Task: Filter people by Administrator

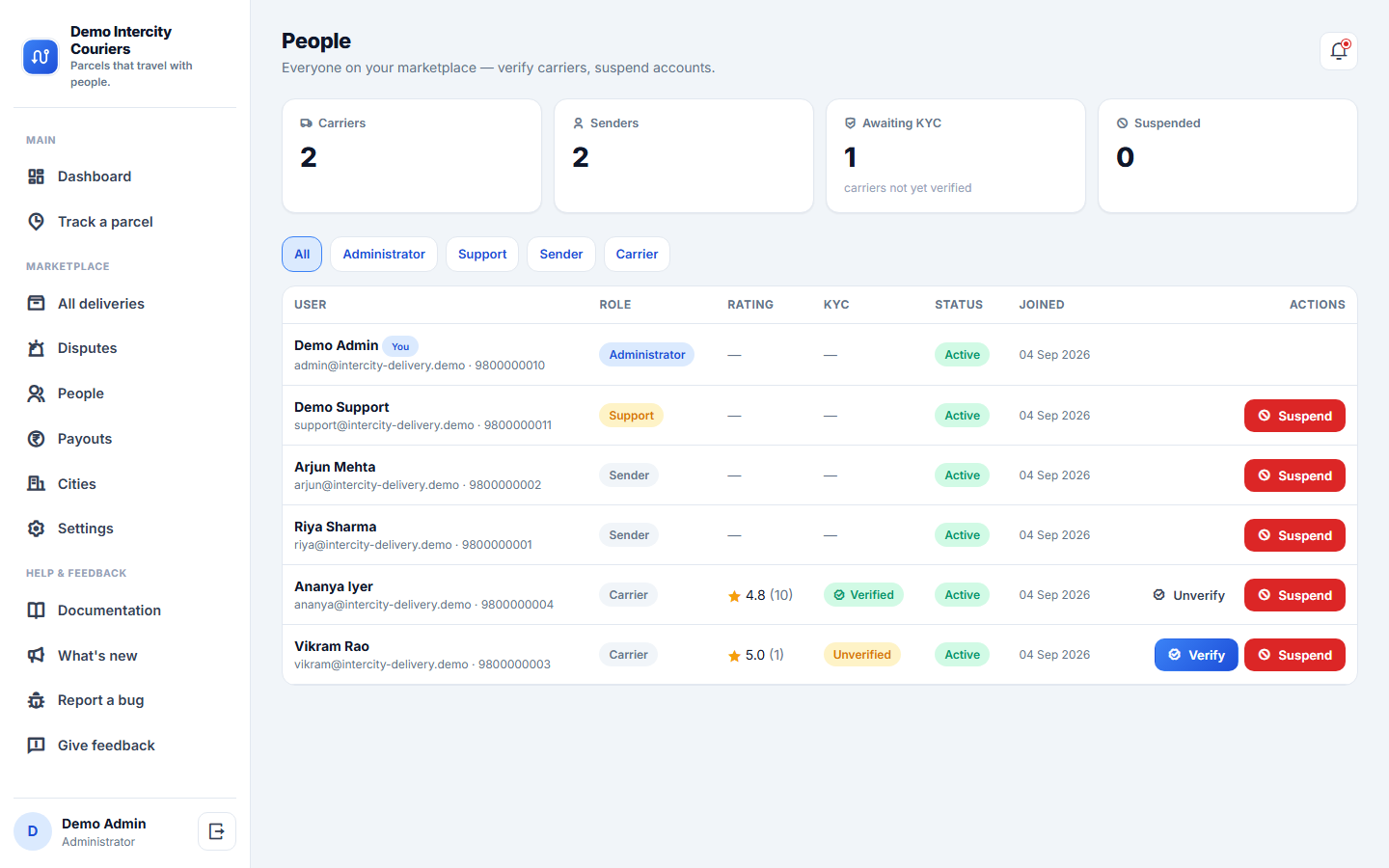Action: [x=384, y=255]
